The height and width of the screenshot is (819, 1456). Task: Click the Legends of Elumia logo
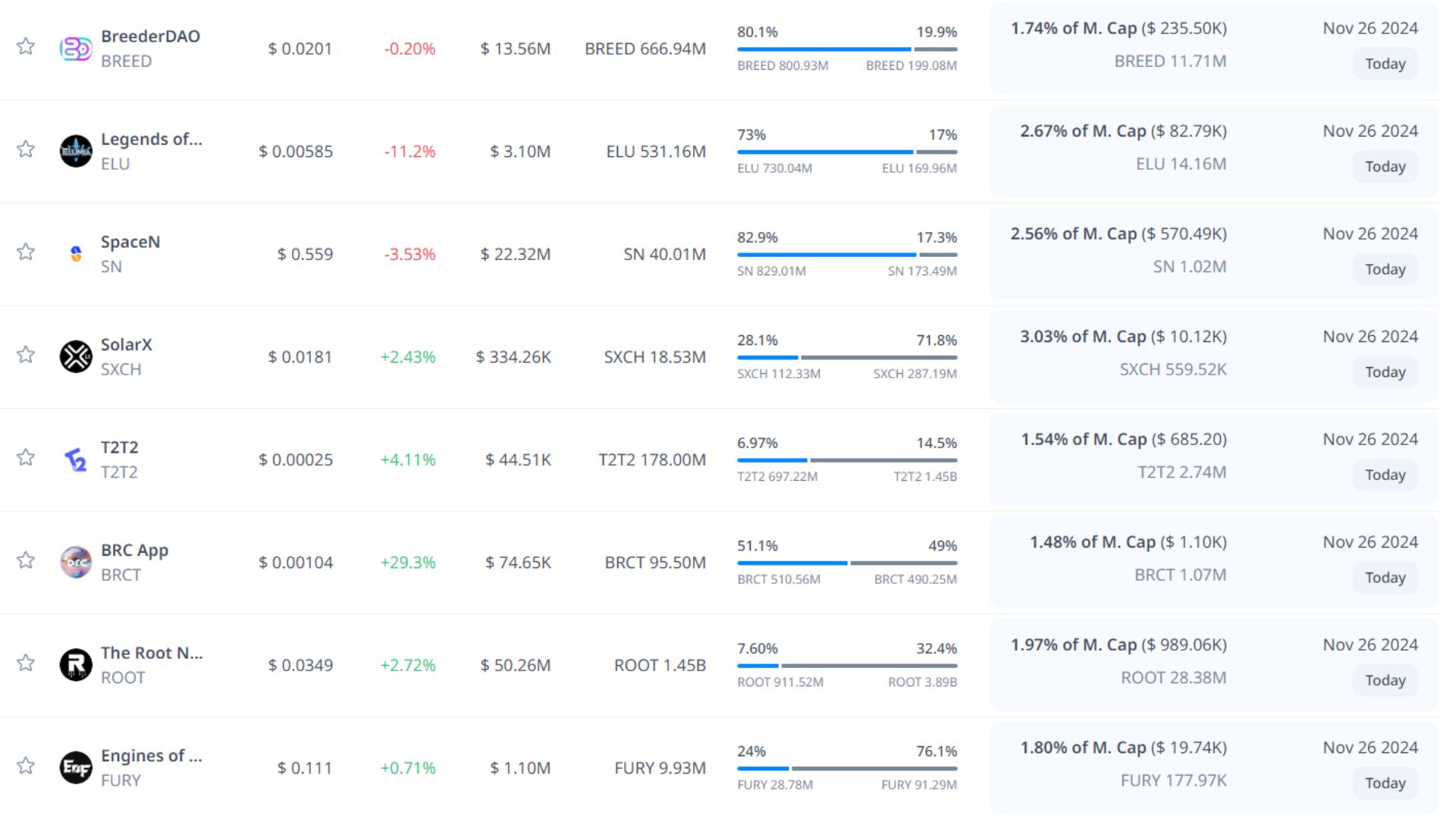coord(76,151)
